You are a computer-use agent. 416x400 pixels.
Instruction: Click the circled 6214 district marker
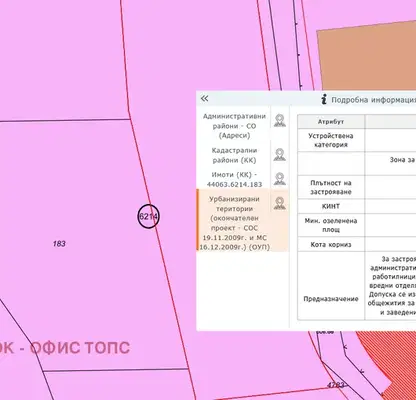pos(149,217)
